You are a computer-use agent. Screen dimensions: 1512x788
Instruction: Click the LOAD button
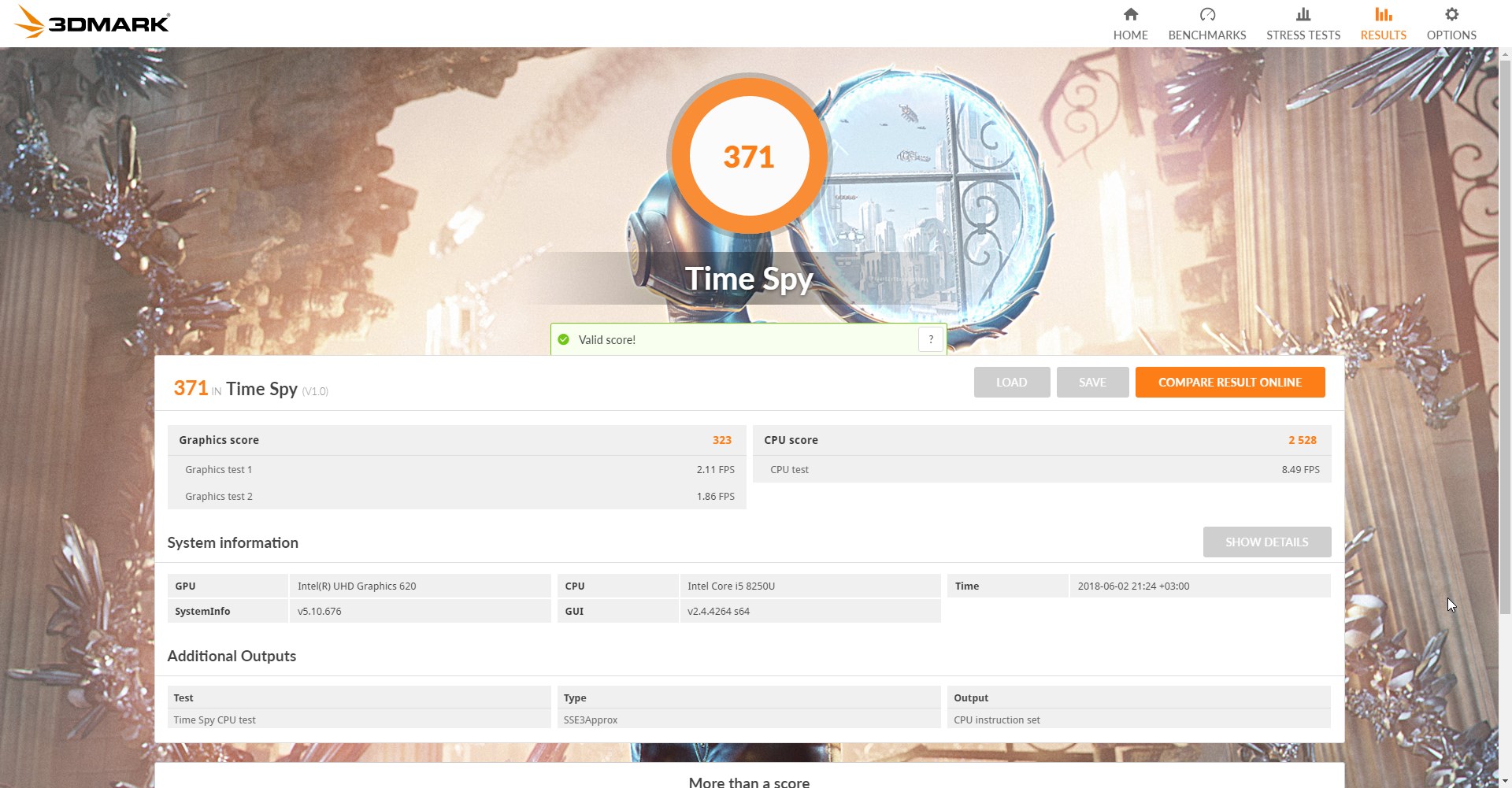(x=1012, y=383)
